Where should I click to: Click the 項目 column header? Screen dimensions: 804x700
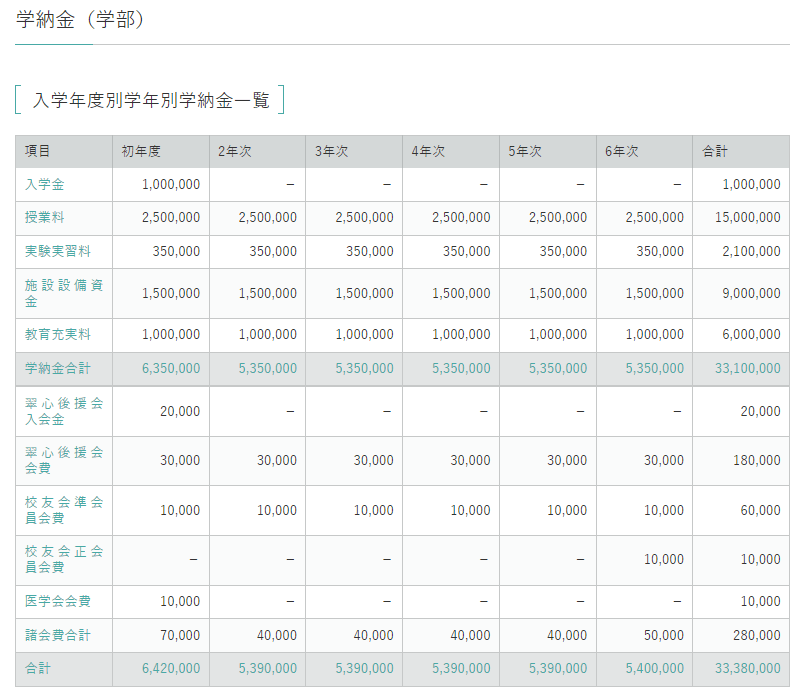38,151
